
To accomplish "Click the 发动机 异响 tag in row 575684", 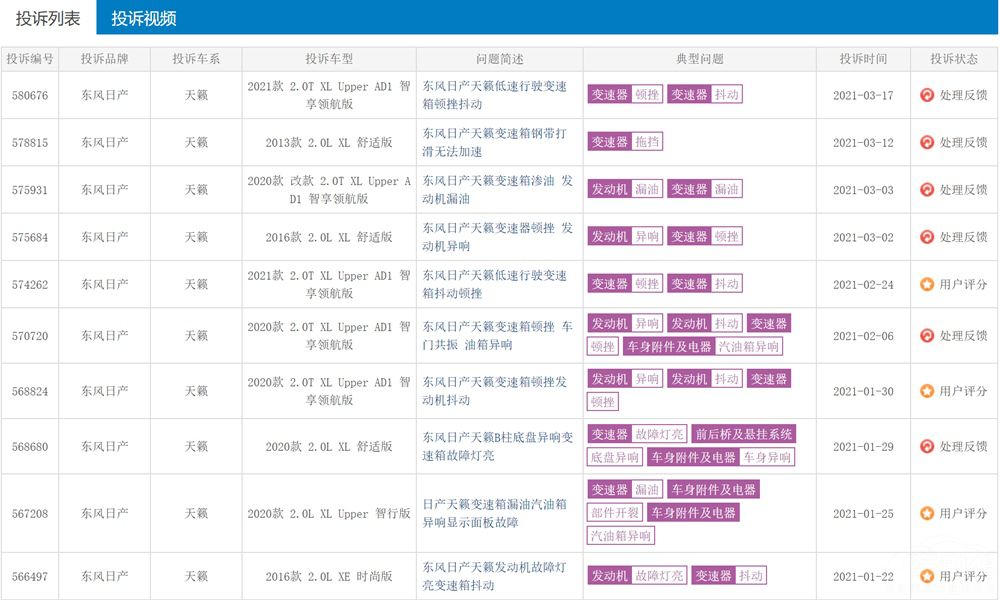I will click(x=625, y=236).
